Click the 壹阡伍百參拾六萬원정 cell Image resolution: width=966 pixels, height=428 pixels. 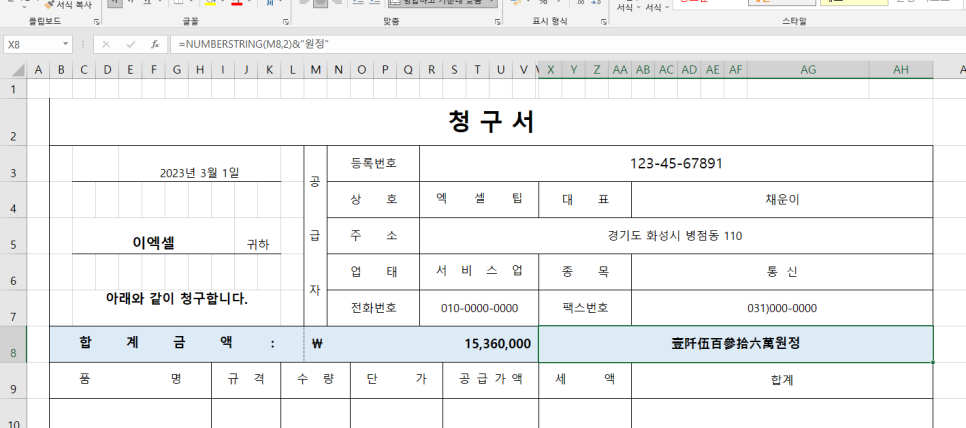[x=736, y=344]
